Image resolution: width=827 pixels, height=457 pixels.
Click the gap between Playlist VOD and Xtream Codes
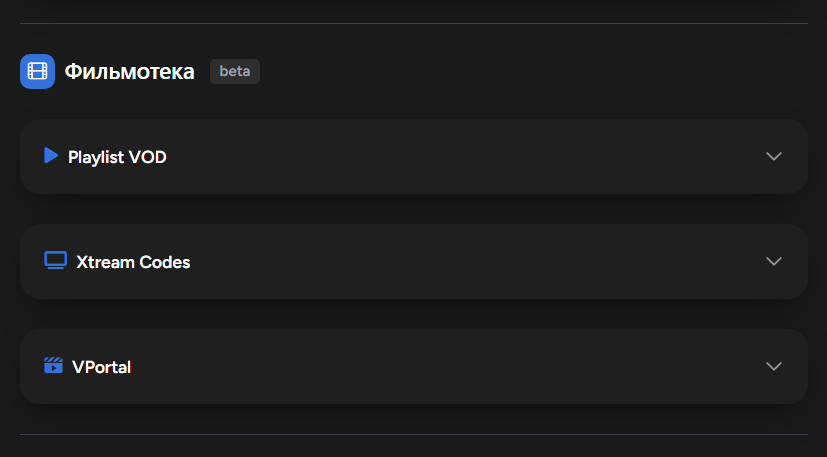pyautogui.click(x=414, y=209)
